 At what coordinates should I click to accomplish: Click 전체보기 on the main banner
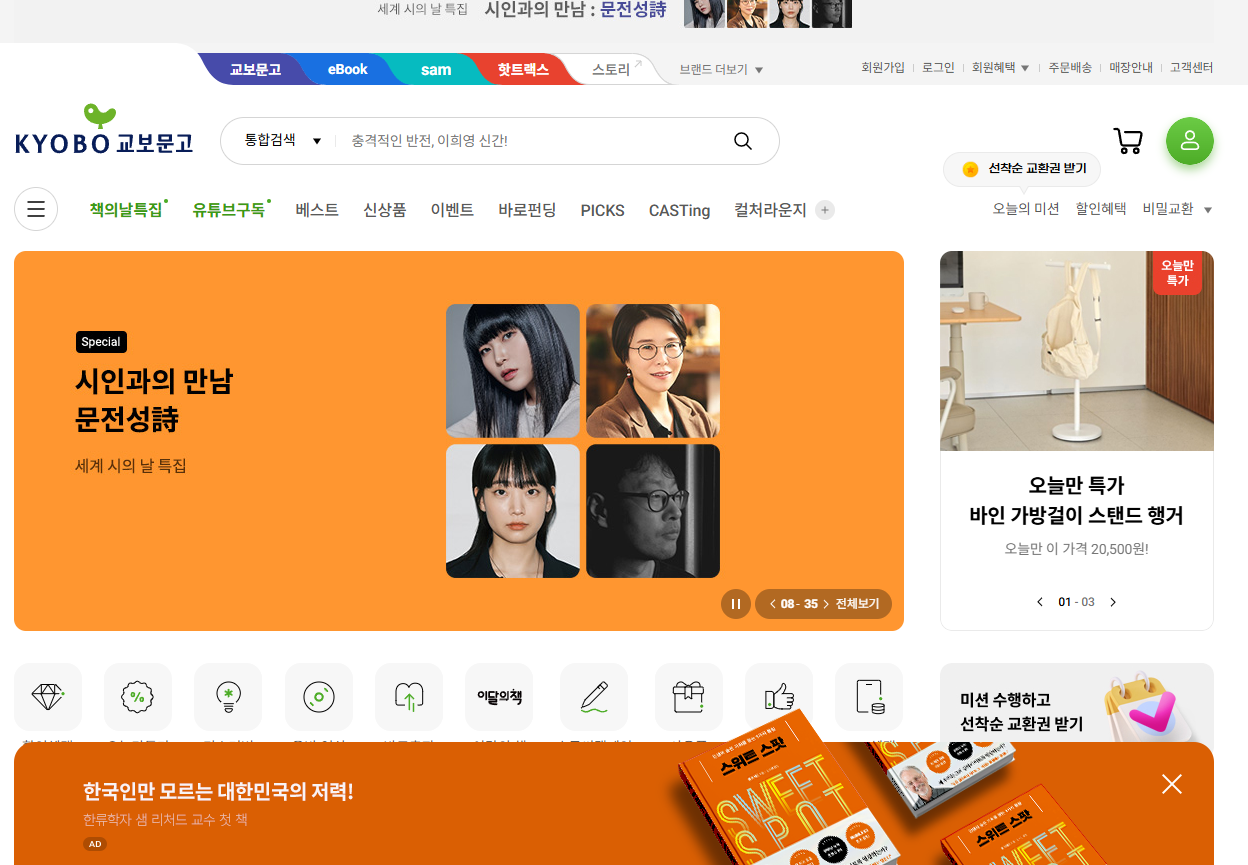pos(858,604)
